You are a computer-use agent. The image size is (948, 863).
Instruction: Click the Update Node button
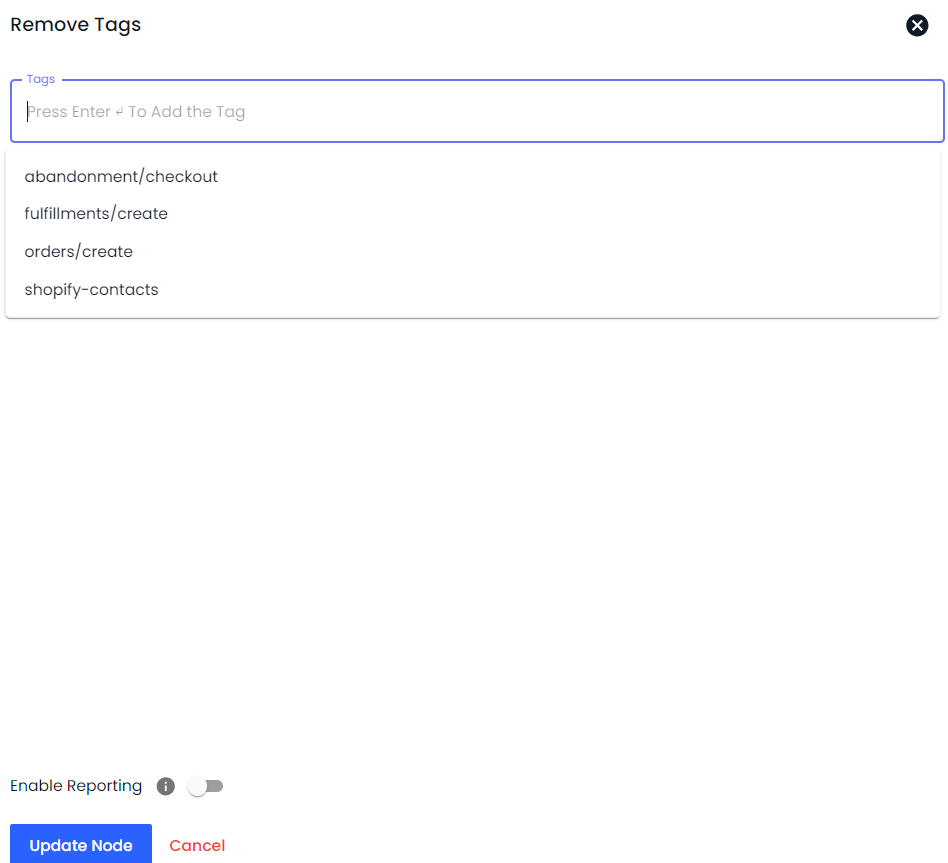click(81, 845)
